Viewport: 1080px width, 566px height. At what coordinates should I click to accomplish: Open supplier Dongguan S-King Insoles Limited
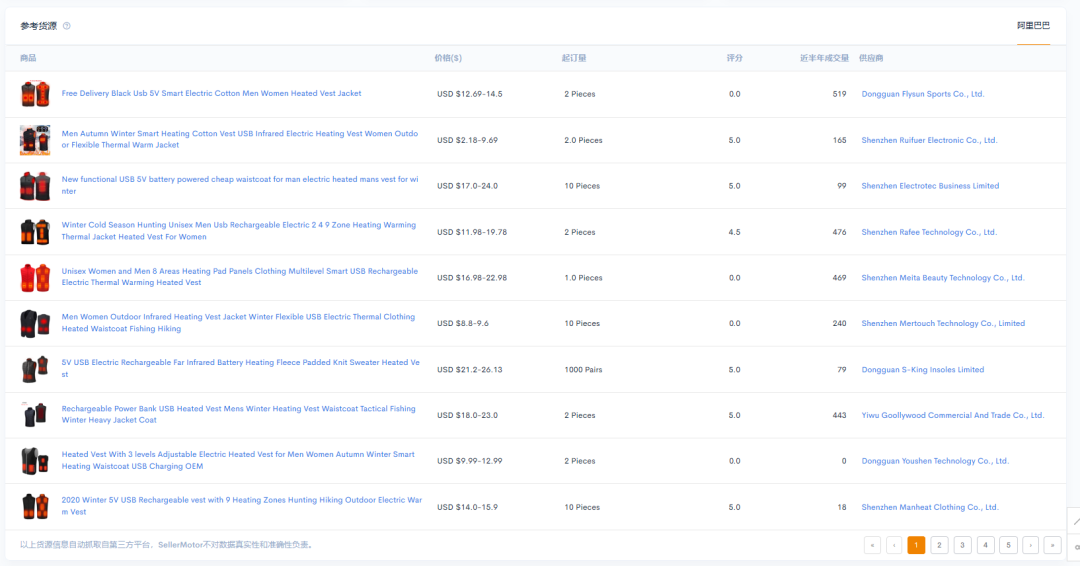pos(923,370)
